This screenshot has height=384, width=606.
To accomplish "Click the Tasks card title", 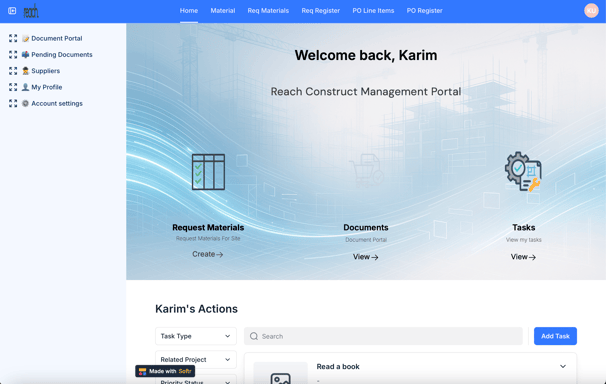I will pos(524,228).
